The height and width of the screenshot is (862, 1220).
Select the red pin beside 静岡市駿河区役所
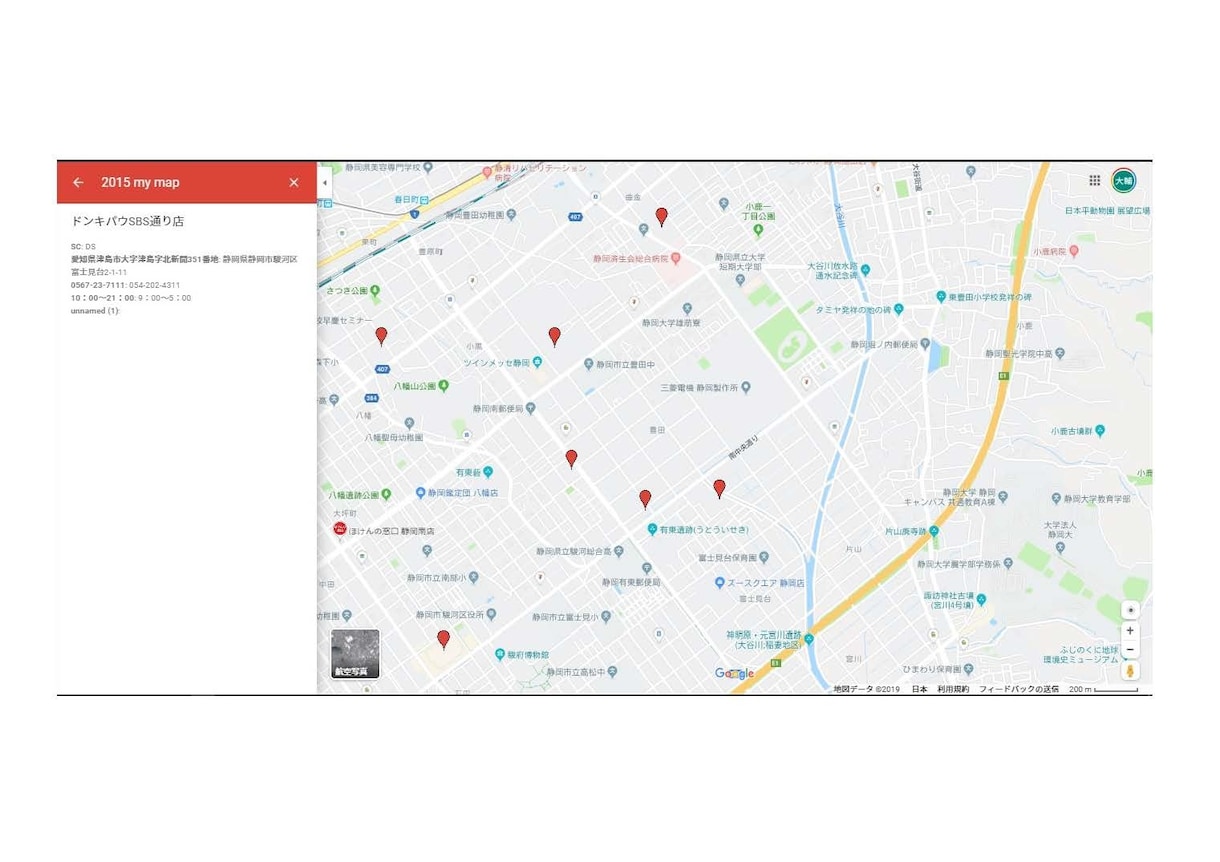443,639
